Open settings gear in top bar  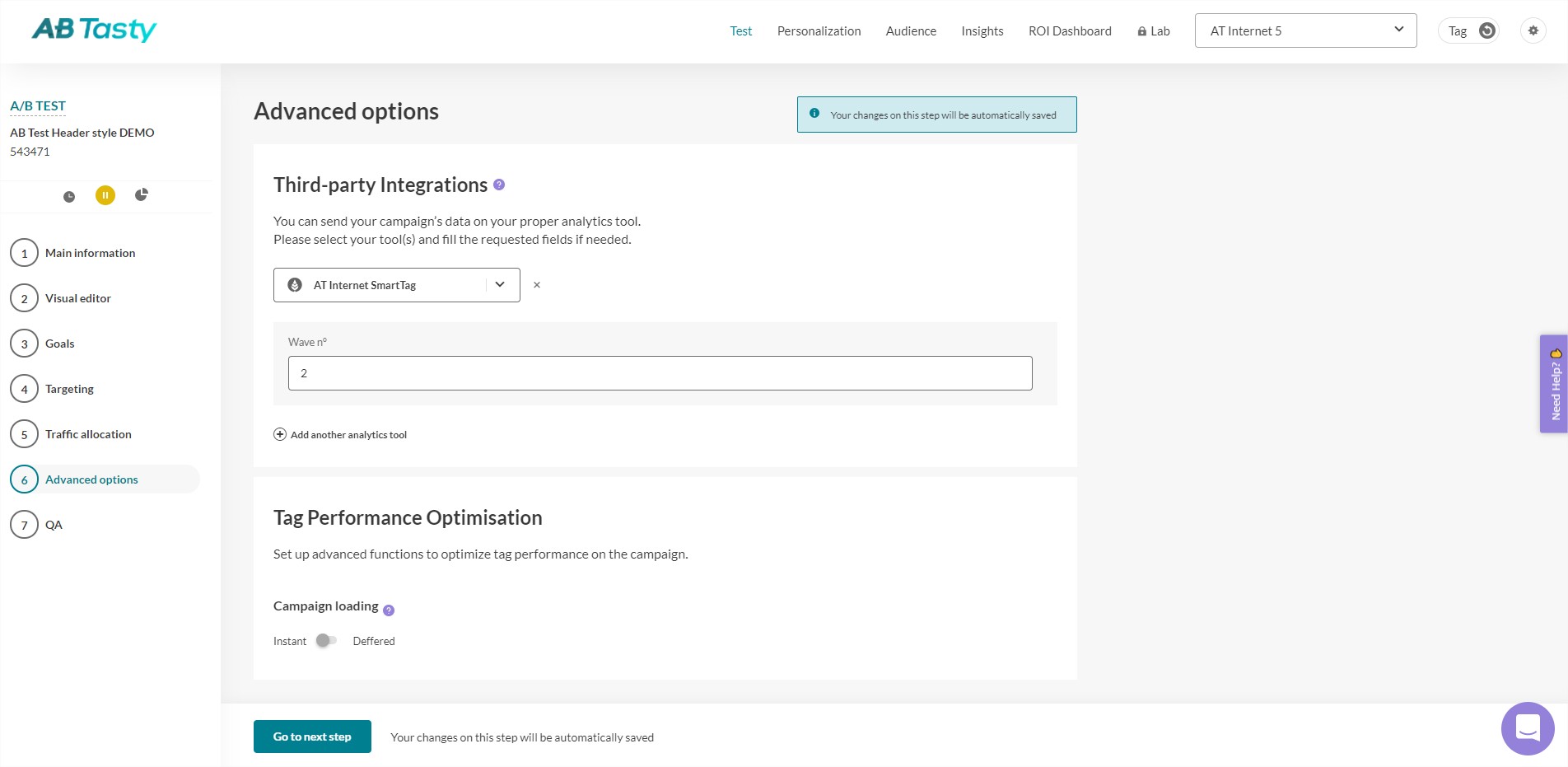(1533, 30)
